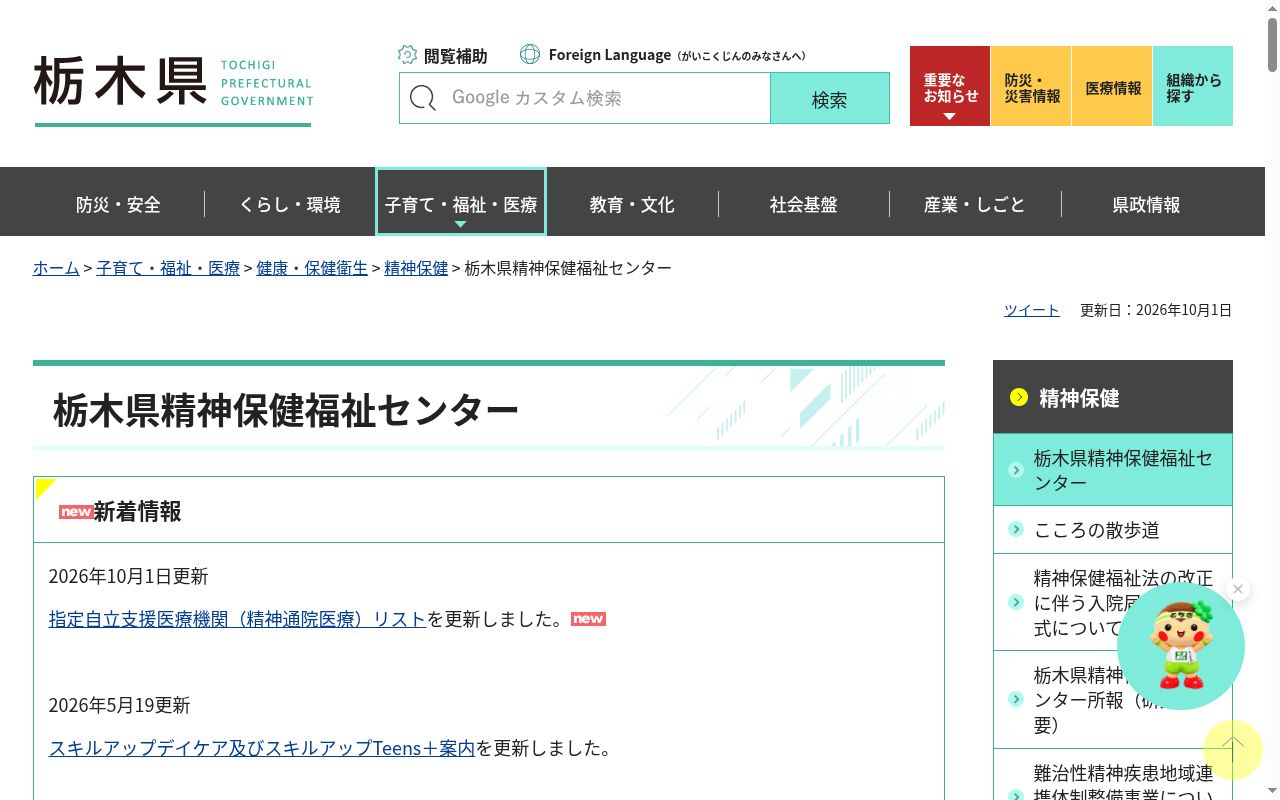Close the mascot chat popup

point(1238,589)
